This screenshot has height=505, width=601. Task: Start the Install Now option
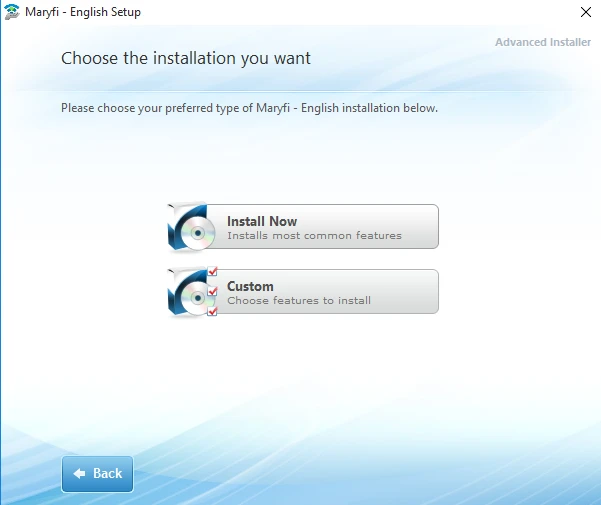click(x=320, y=227)
